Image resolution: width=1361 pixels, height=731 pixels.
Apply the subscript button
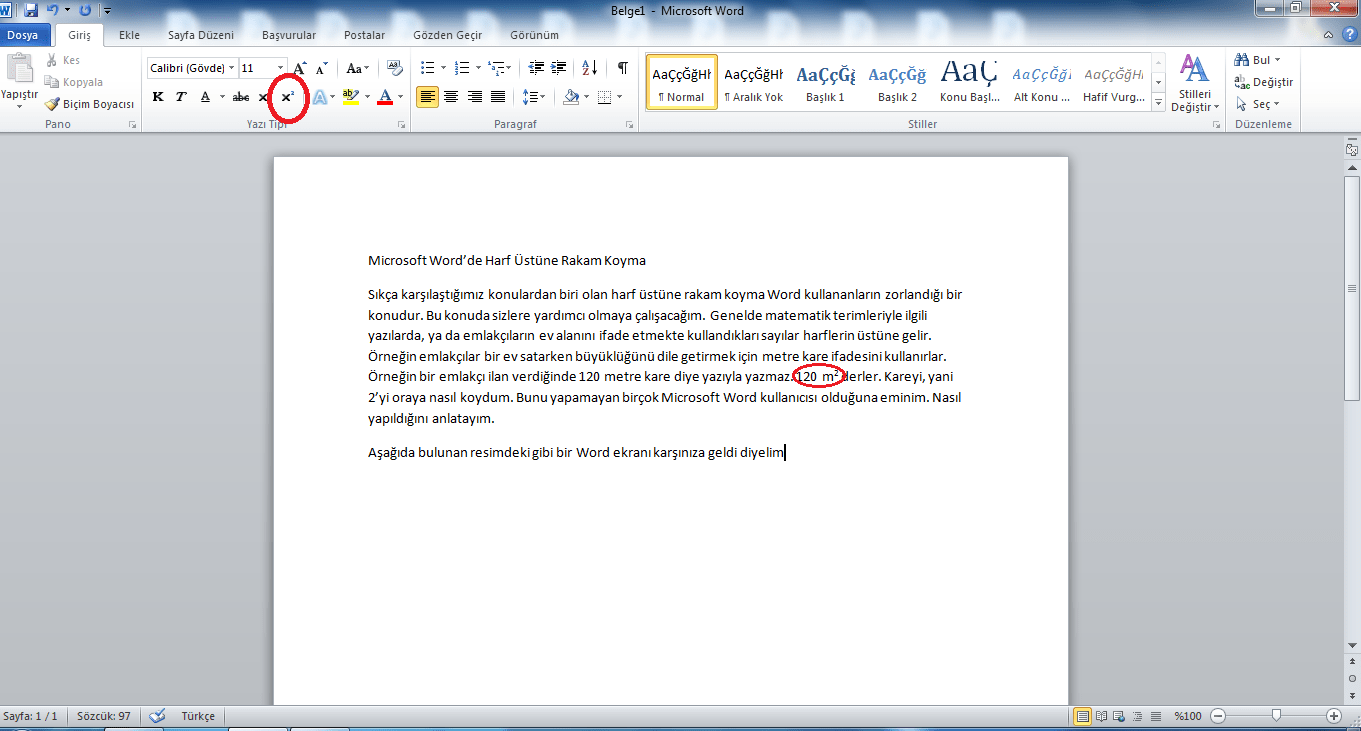click(264, 97)
